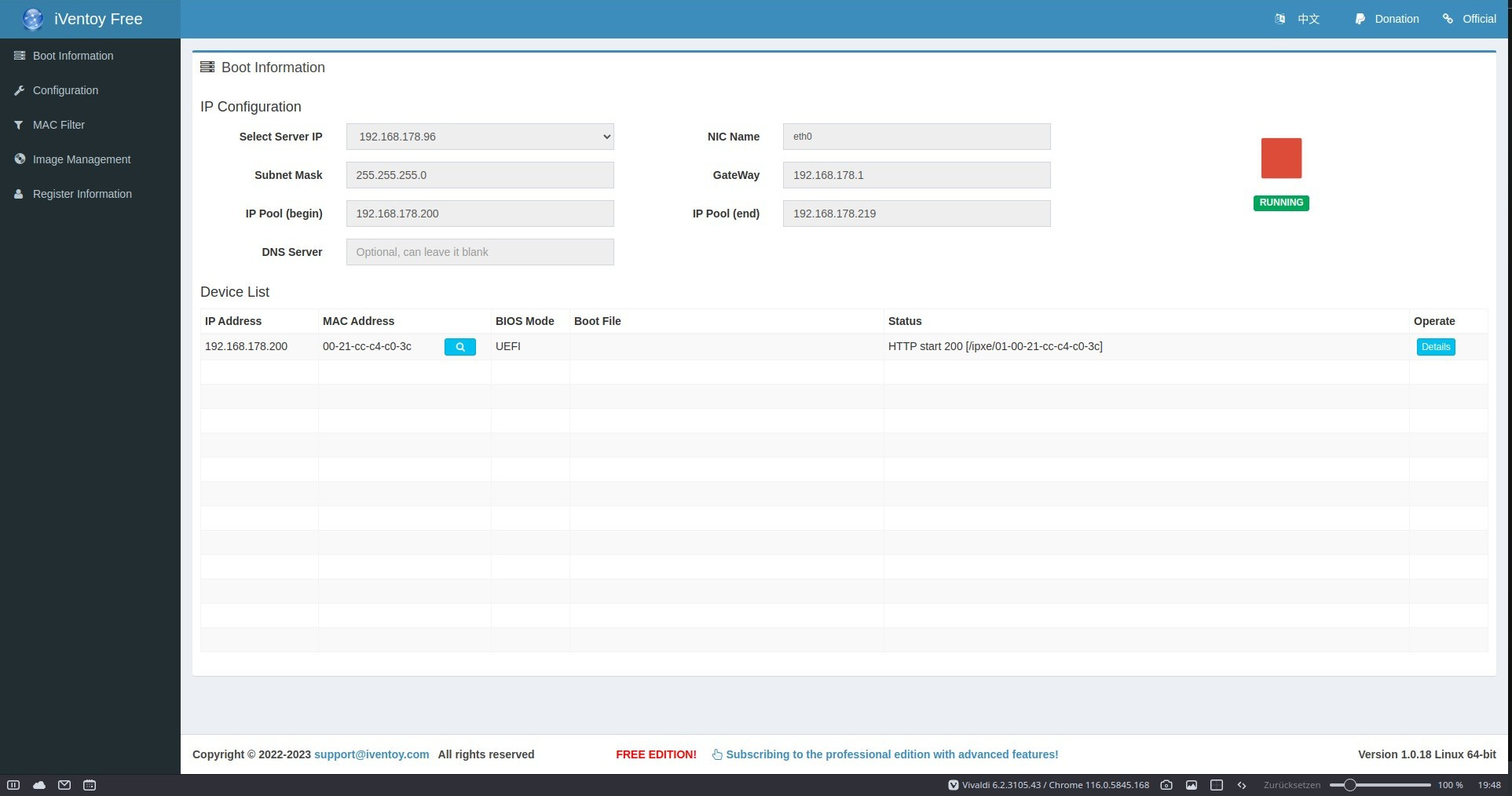
Task: Click the pointing hand icon in footer
Action: [717, 754]
